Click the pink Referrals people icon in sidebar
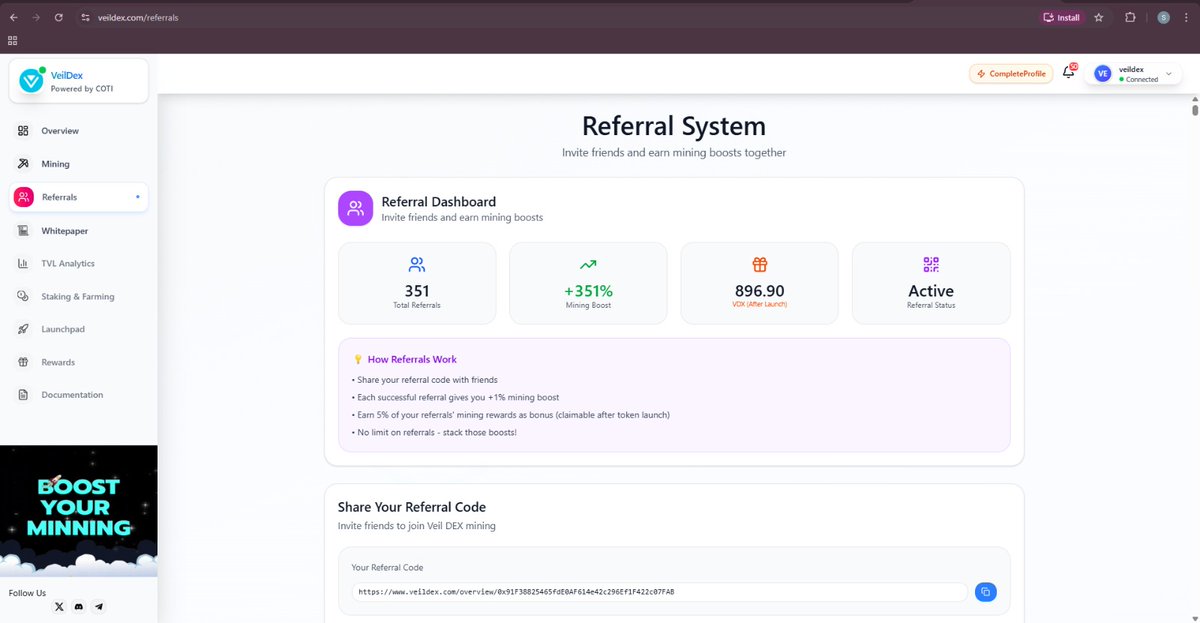Screen dimensions: 1200x623 click(23, 197)
